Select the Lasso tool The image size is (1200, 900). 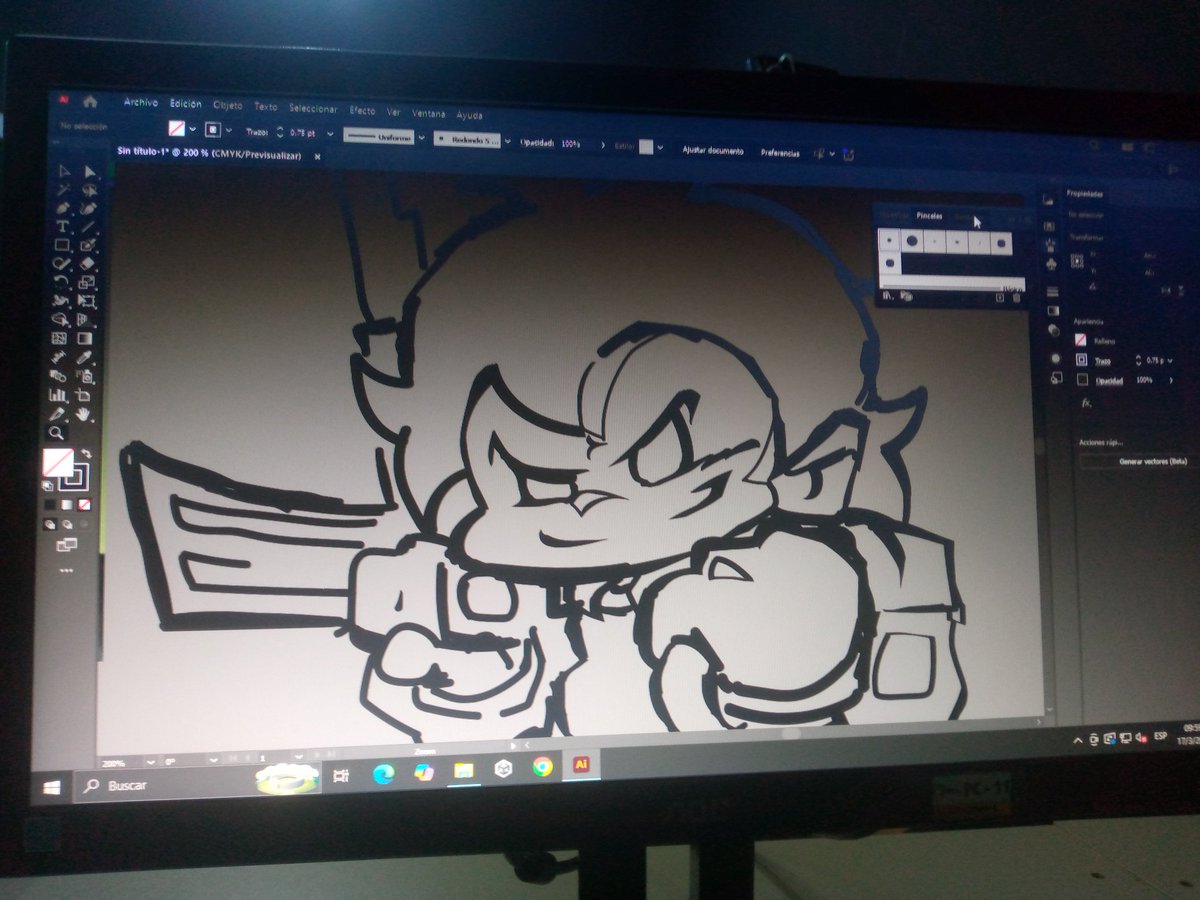point(89,189)
